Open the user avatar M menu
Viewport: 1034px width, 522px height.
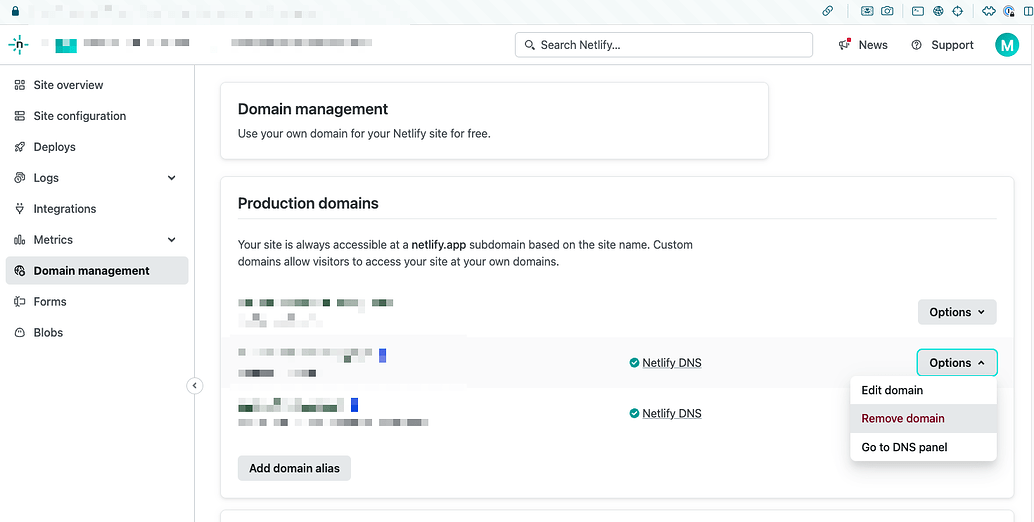1006,45
